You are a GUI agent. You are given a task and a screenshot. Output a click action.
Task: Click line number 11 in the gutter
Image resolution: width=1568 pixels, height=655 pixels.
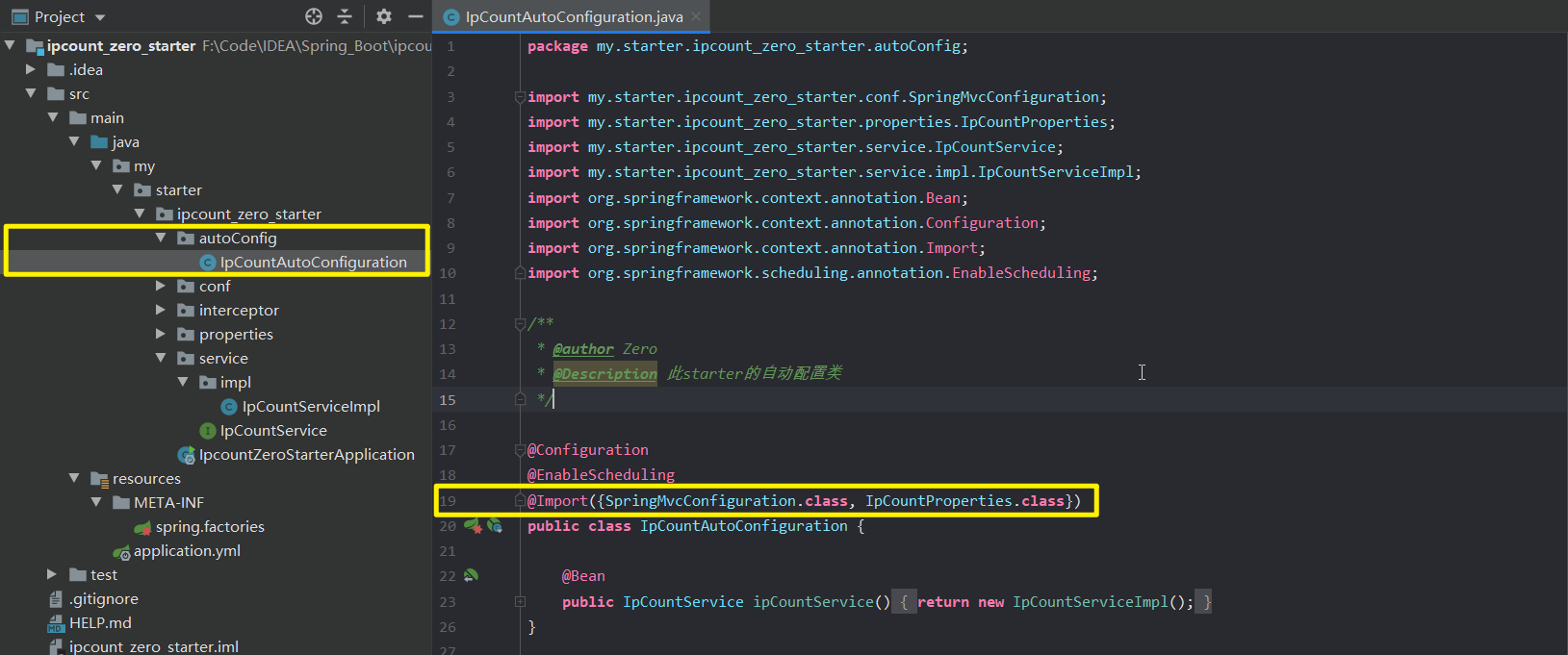pyautogui.click(x=448, y=299)
